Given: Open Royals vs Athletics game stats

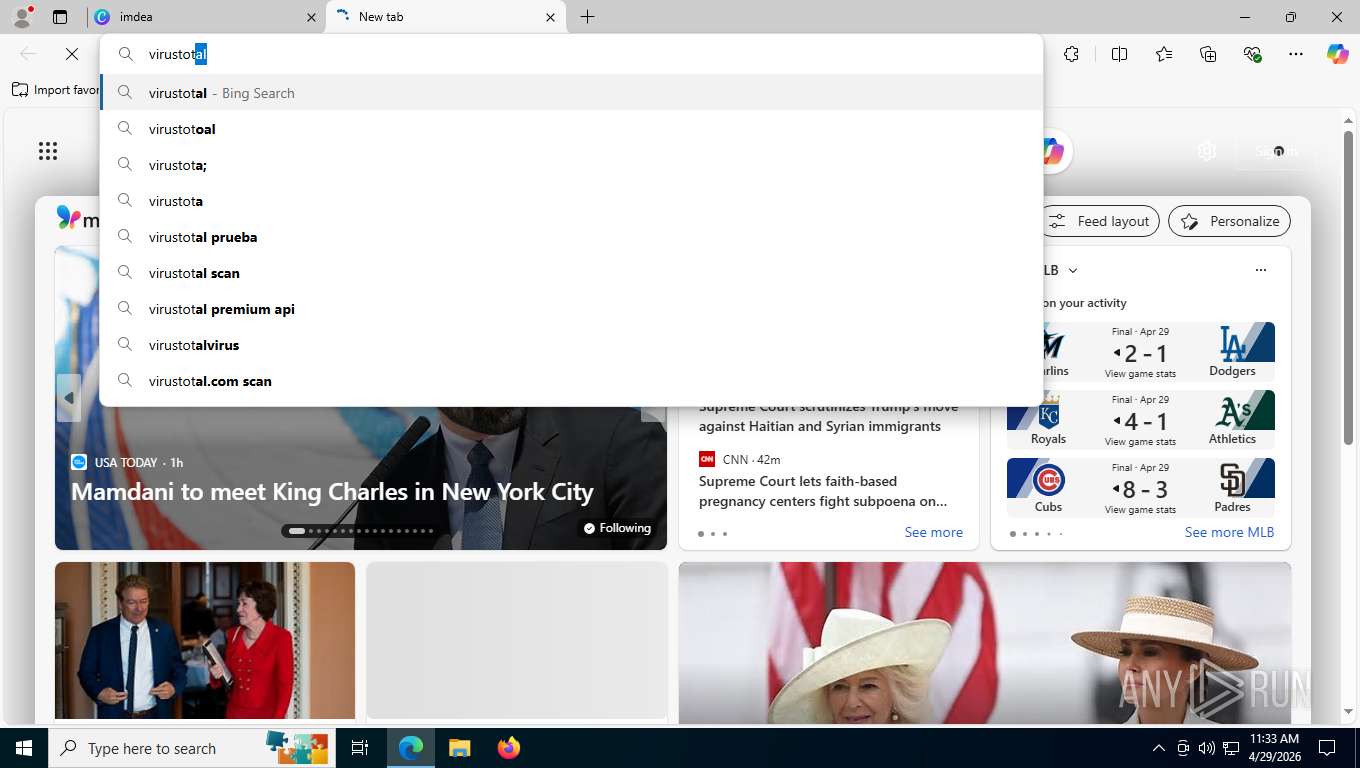Looking at the screenshot, I should point(1141,420).
